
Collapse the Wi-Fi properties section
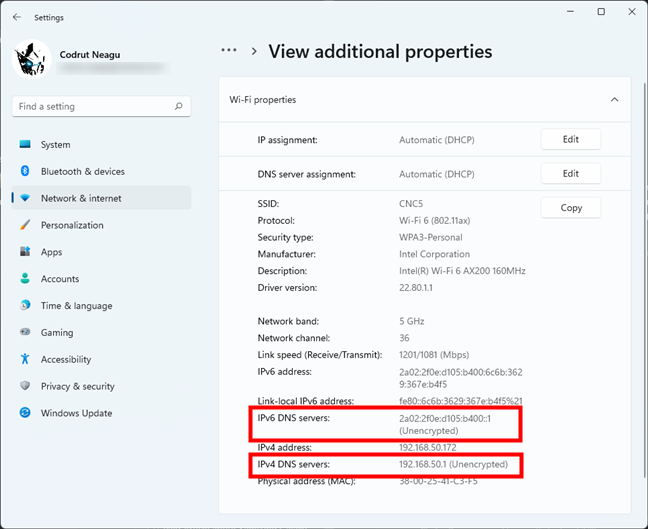click(615, 100)
